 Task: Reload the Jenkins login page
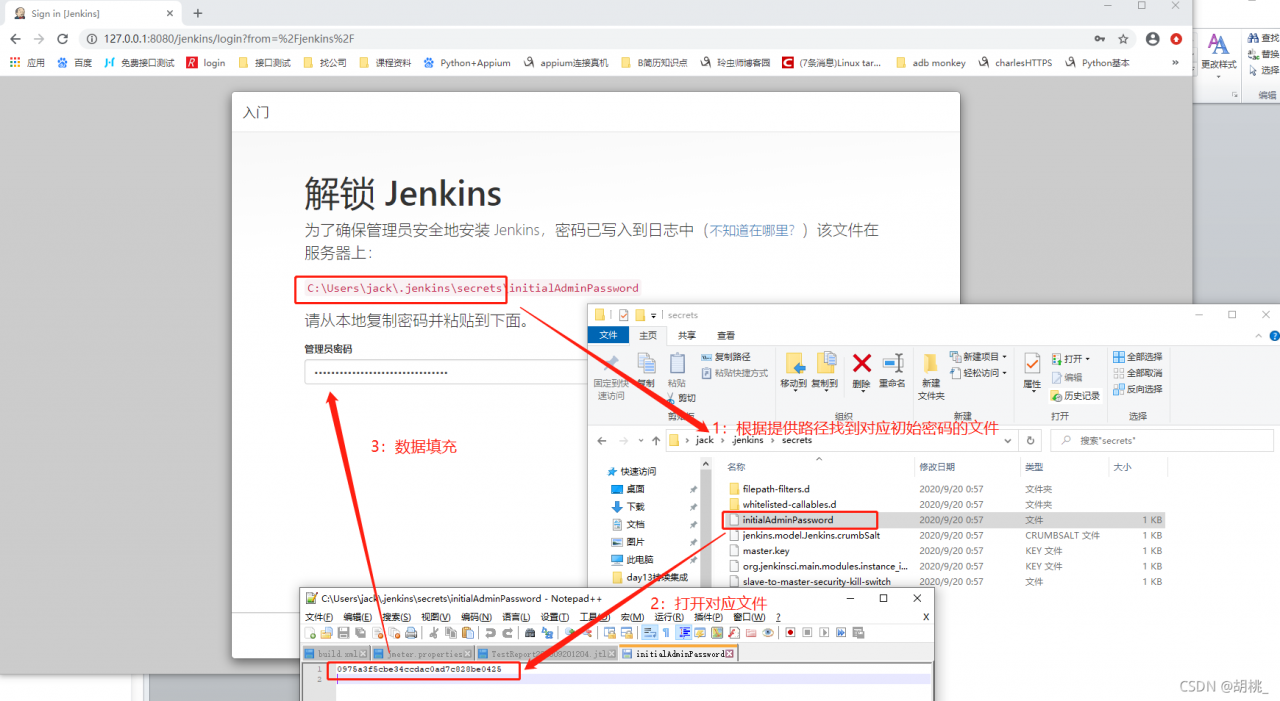click(62, 38)
